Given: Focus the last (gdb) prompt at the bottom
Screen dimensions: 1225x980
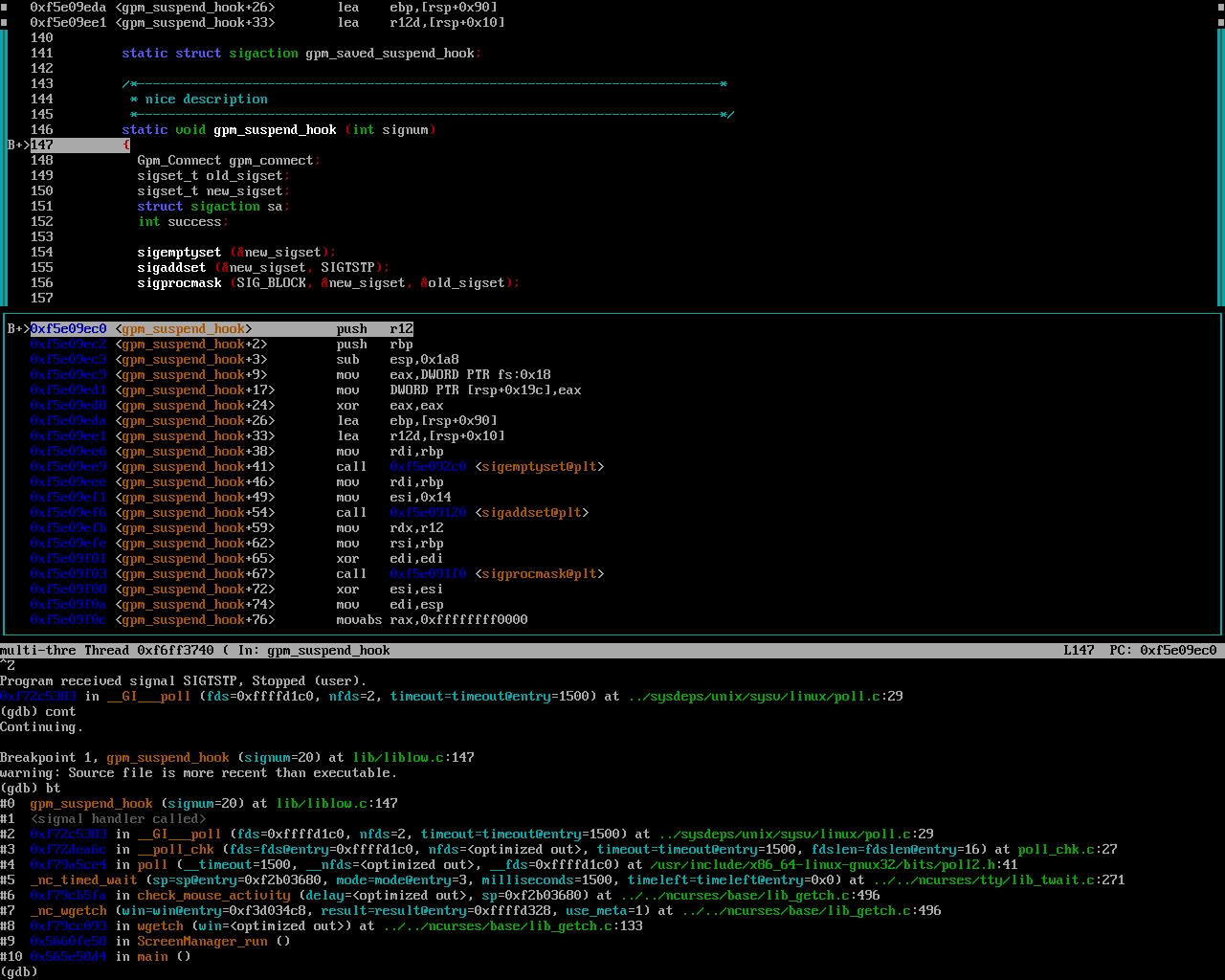Looking at the screenshot, I should pos(19,972).
